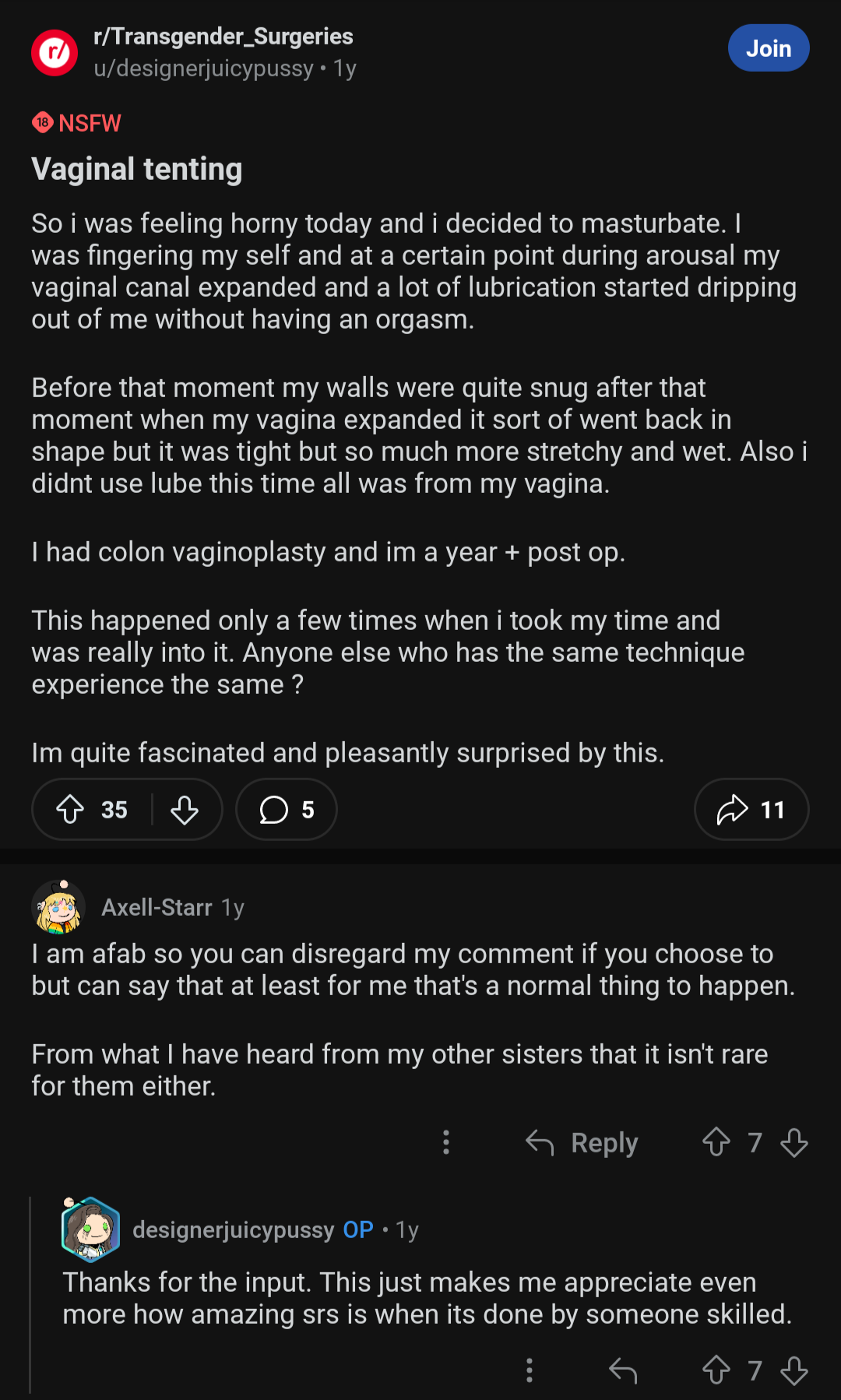Open the OP's avatar in reply thread

[90, 1229]
